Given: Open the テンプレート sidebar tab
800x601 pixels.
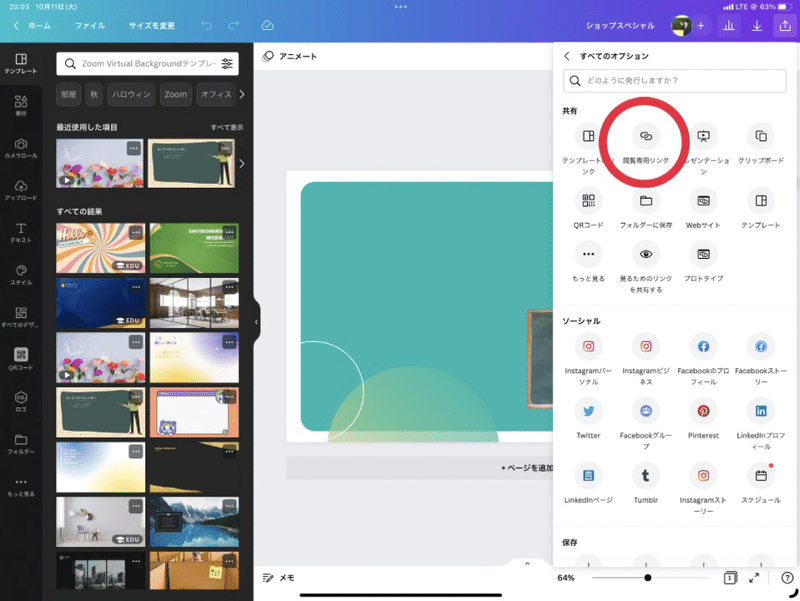Looking at the screenshot, I should click(21, 63).
